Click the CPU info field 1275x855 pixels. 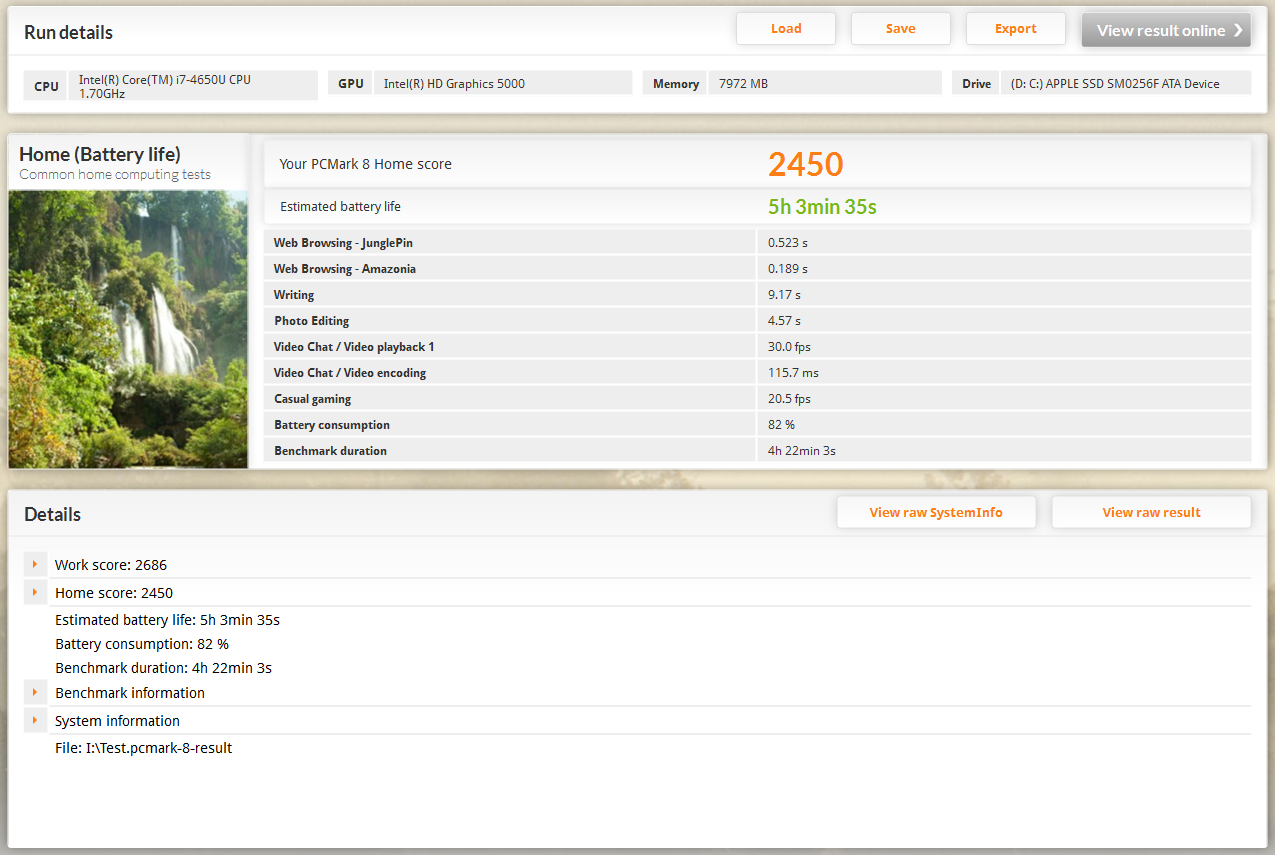[x=194, y=86]
